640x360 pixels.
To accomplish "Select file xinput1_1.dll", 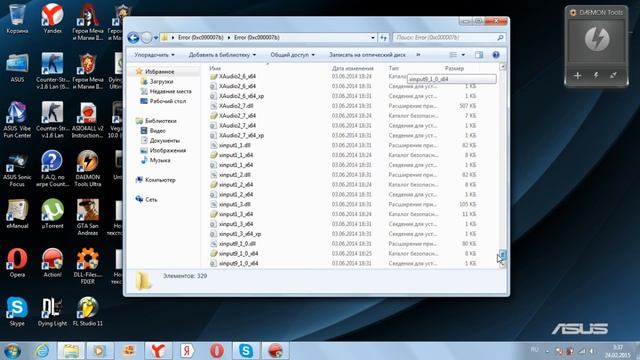I will pos(235,145).
